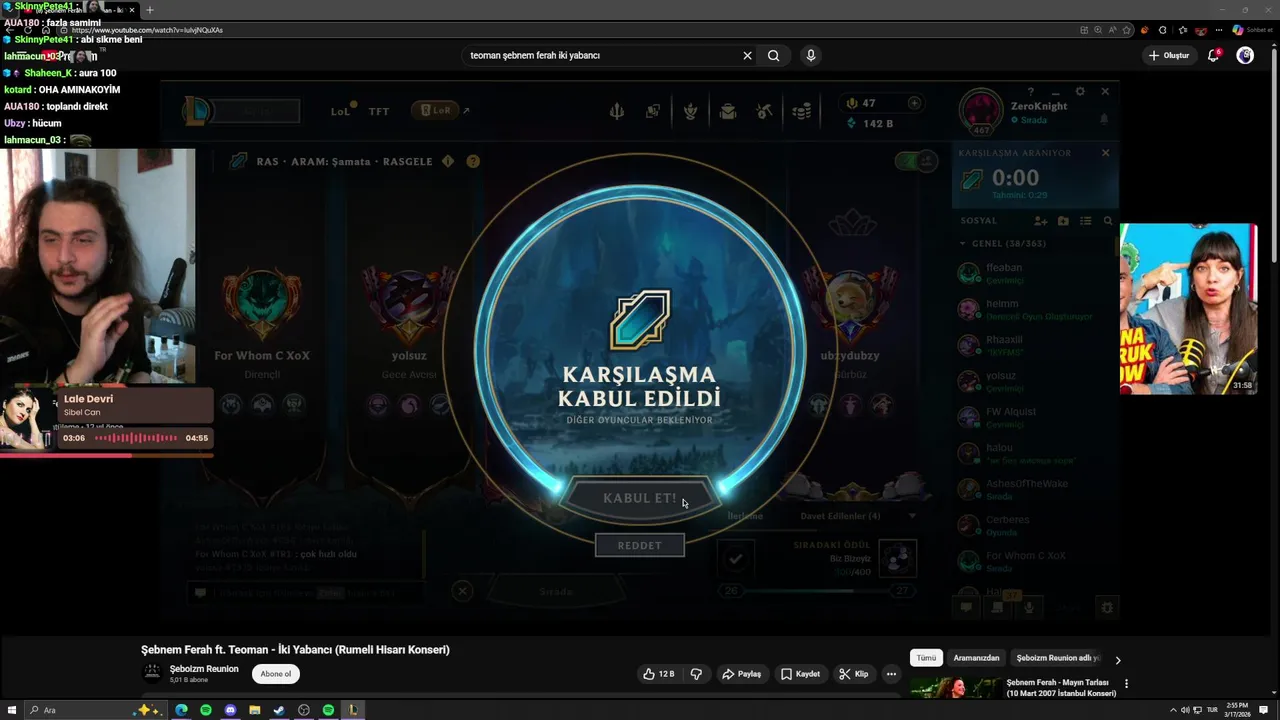1280x720 pixels.
Task: Open ZeroKnight profile avatar
Action: pos(981,111)
